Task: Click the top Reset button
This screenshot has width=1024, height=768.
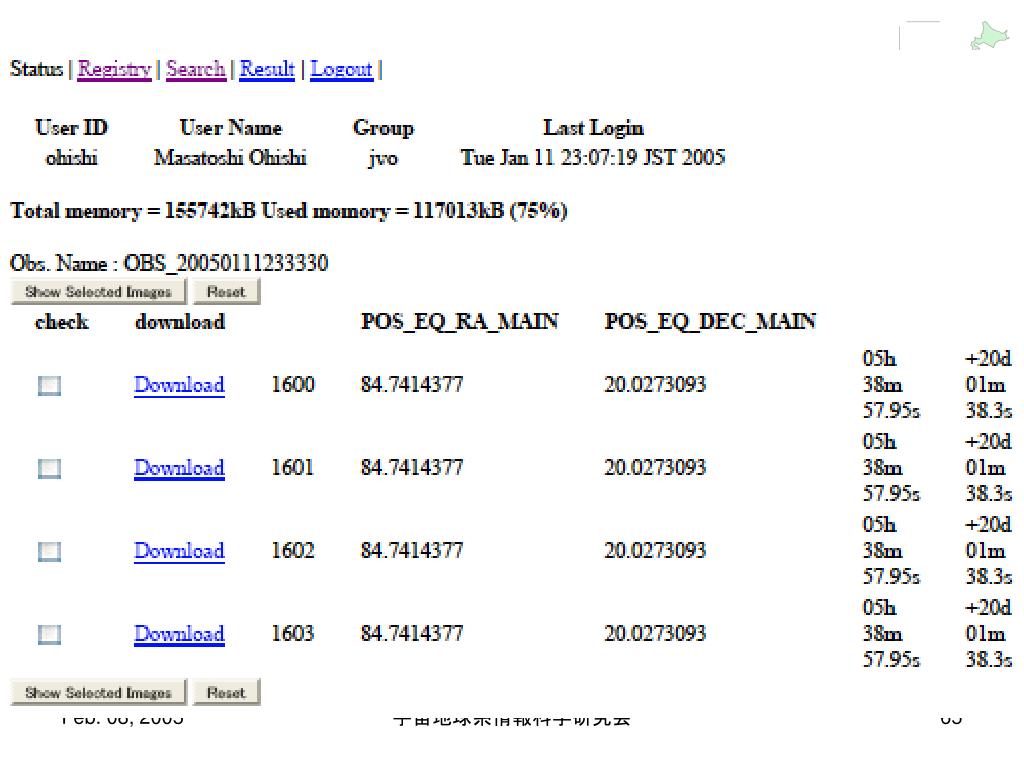Action: [226, 291]
